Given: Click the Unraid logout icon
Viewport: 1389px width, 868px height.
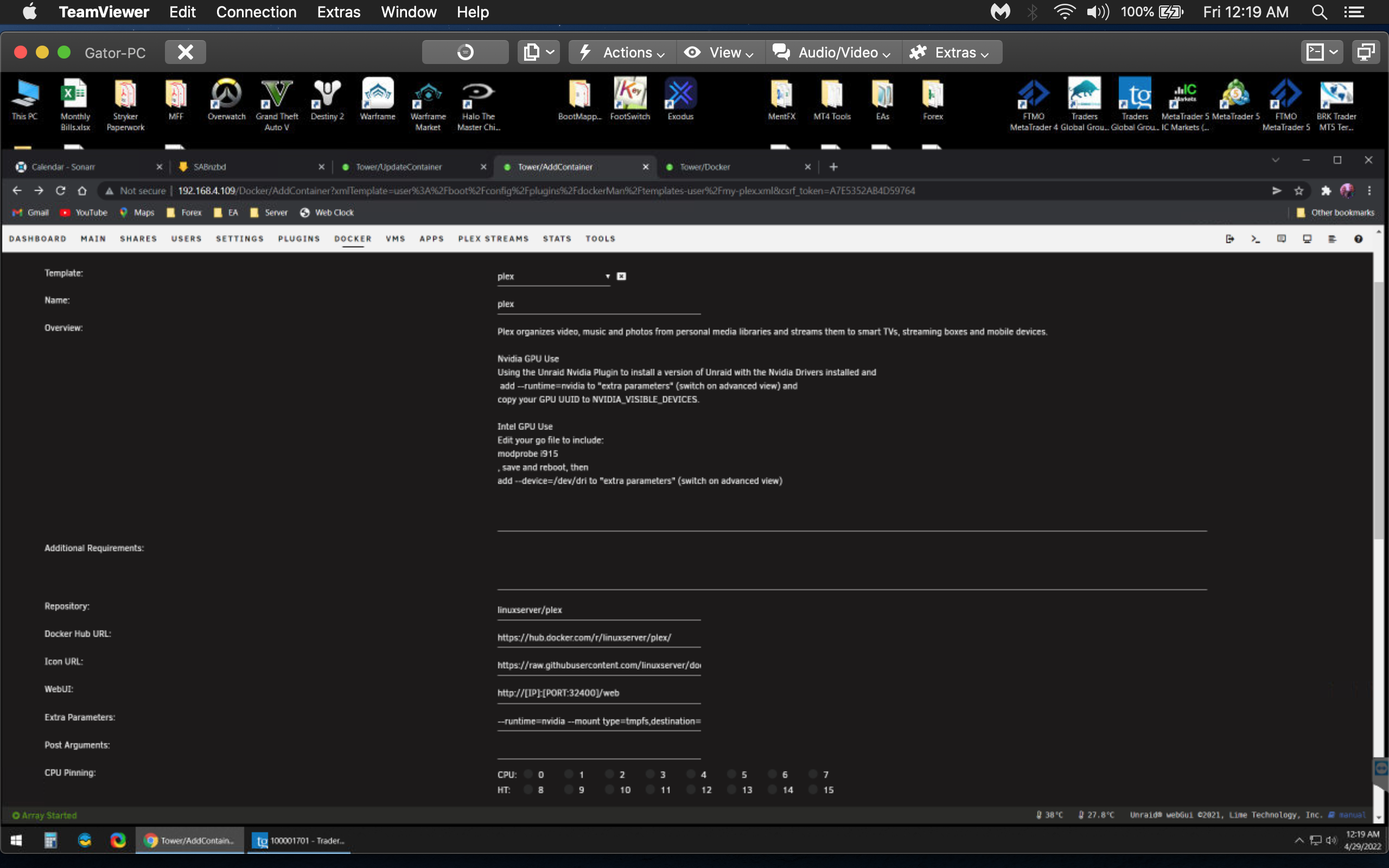Looking at the screenshot, I should pyautogui.click(x=1229, y=239).
